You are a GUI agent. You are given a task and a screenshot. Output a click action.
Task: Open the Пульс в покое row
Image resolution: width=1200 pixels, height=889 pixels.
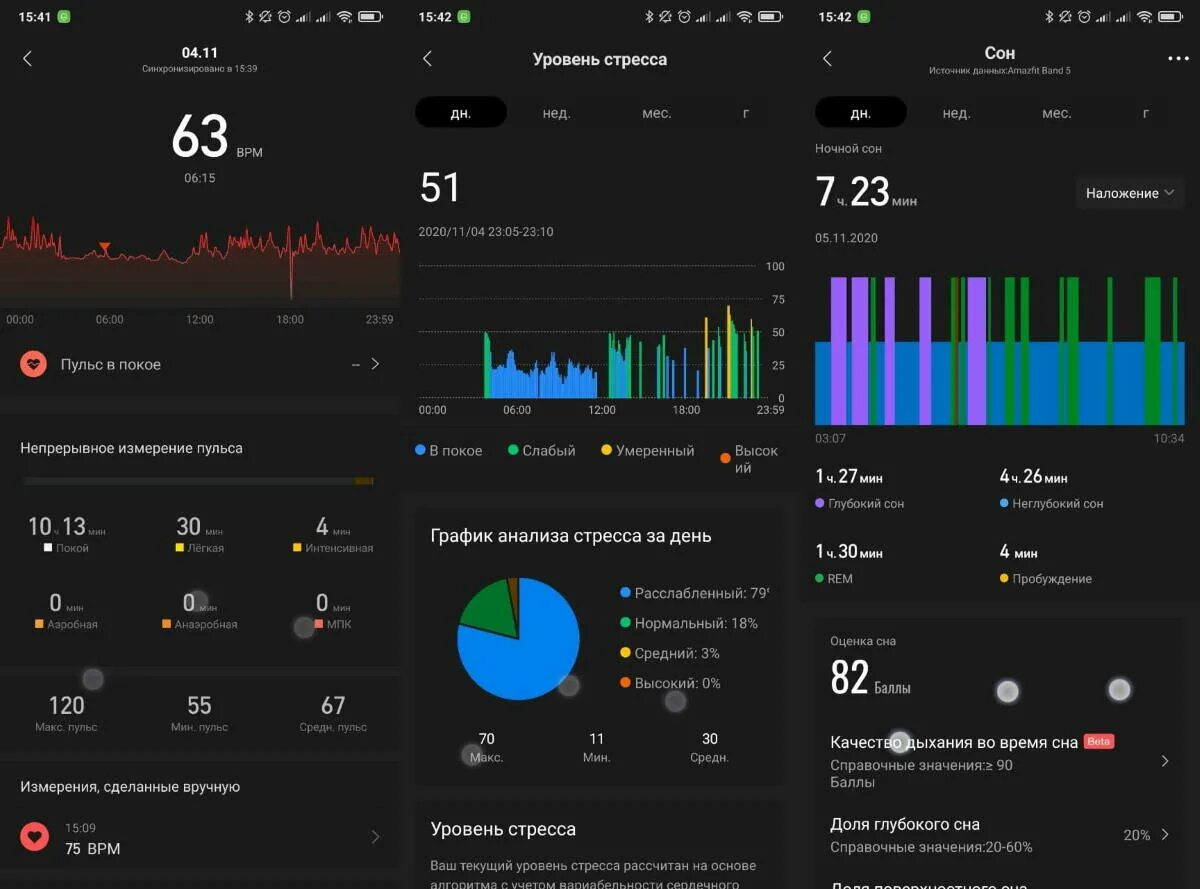click(200, 364)
